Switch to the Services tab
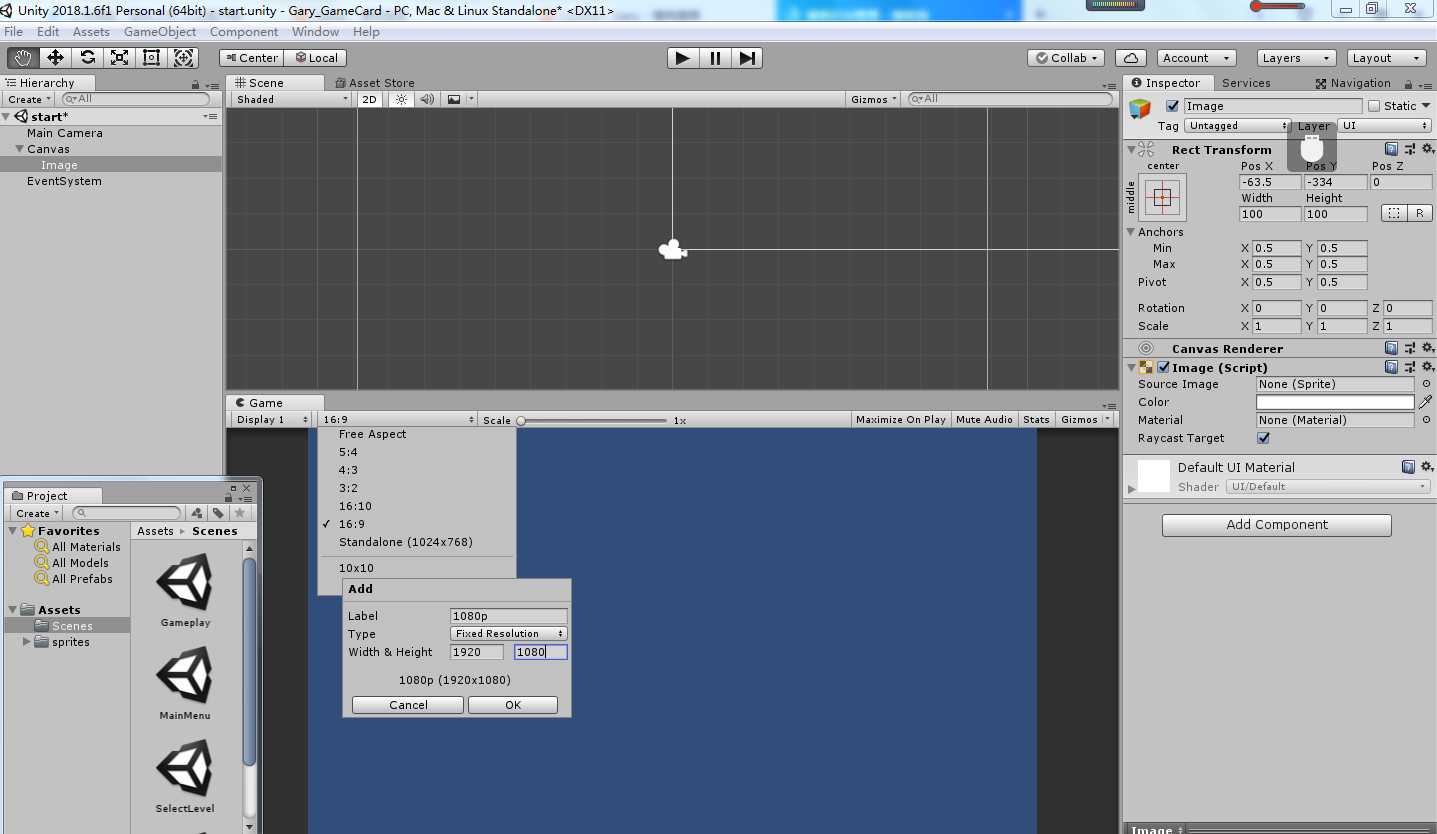 (1246, 83)
